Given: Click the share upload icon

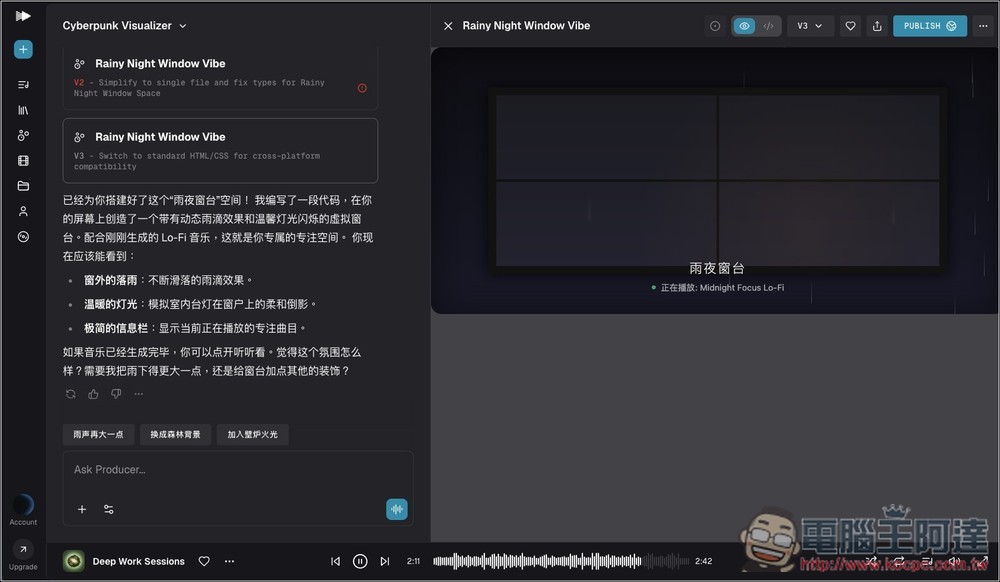Looking at the screenshot, I should click(877, 26).
